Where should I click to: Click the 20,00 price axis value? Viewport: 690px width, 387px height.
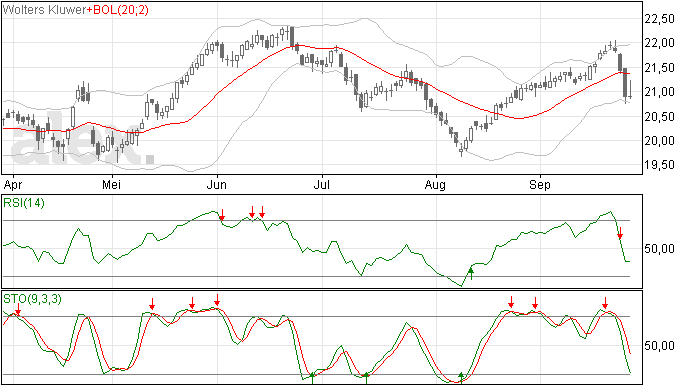pos(659,141)
